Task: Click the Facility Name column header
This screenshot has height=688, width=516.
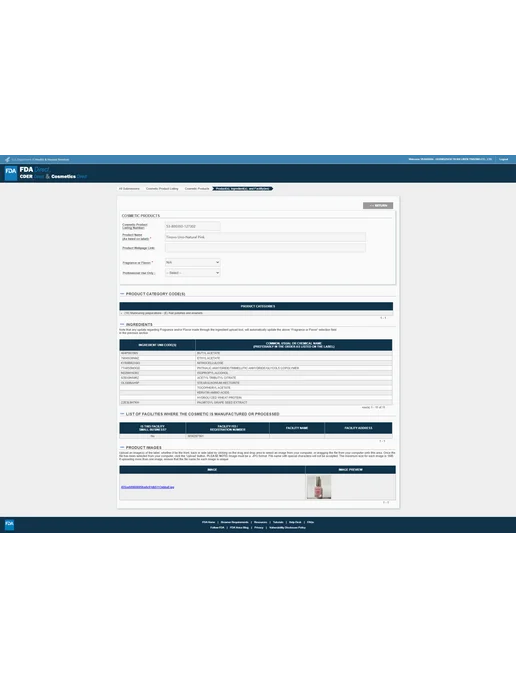Action: (297, 428)
